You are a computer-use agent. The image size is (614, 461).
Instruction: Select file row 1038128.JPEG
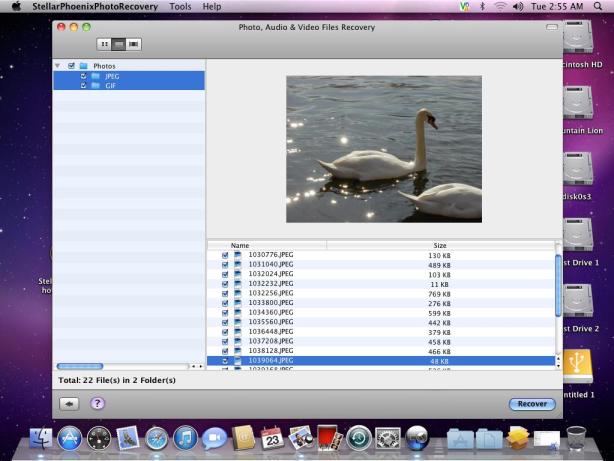(381, 351)
